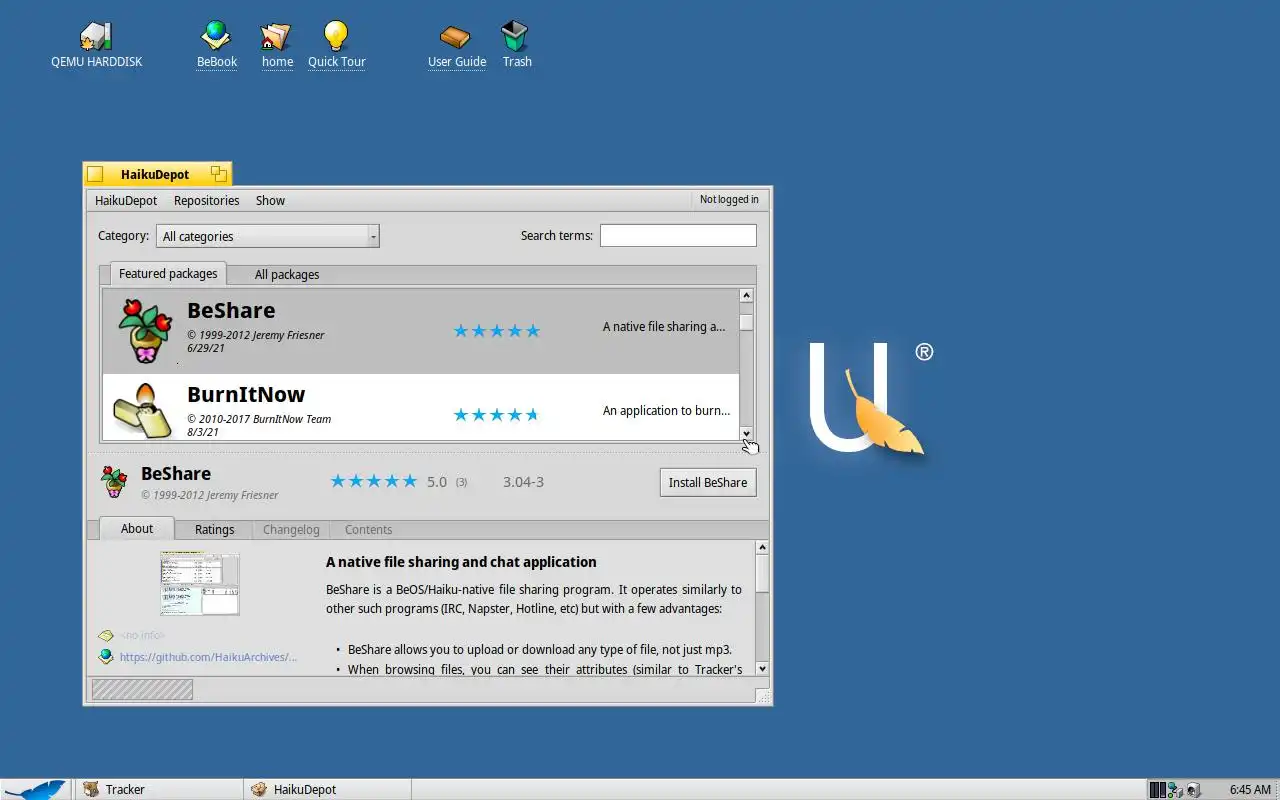Select the Ratings tab
Image resolution: width=1280 pixels, height=800 pixels.
[x=214, y=530]
